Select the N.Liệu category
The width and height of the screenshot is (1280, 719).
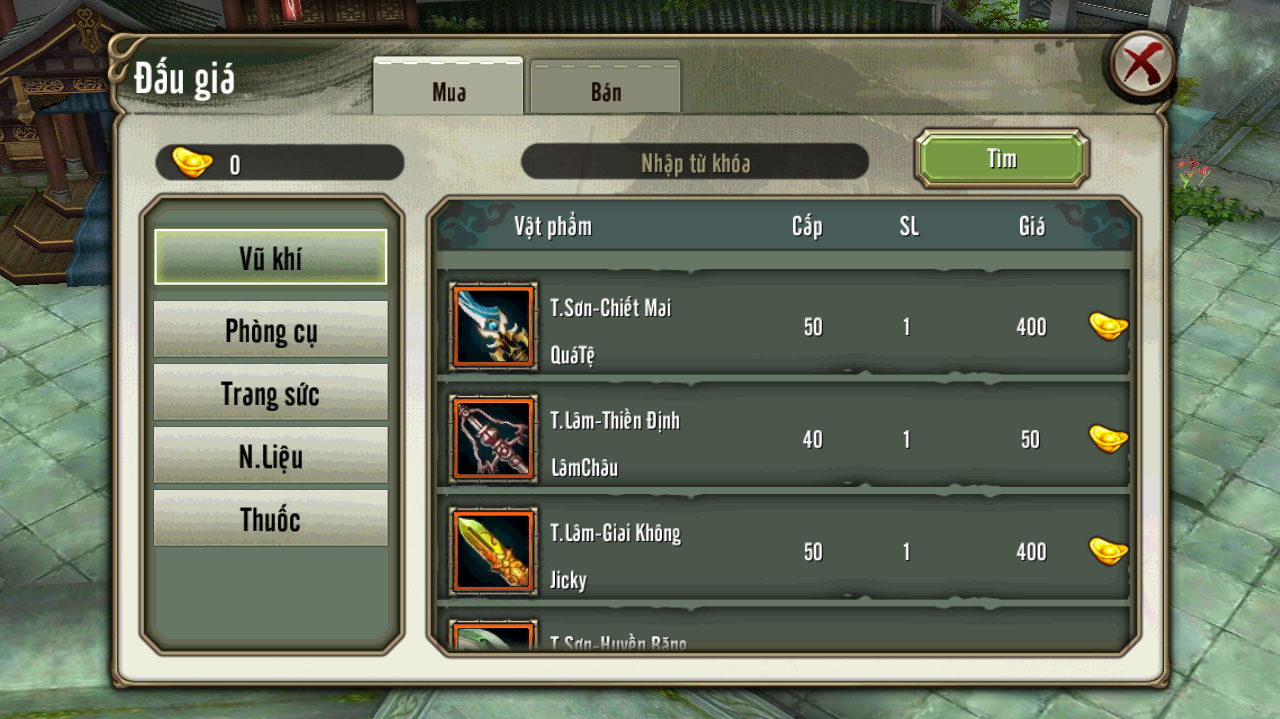point(270,456)
